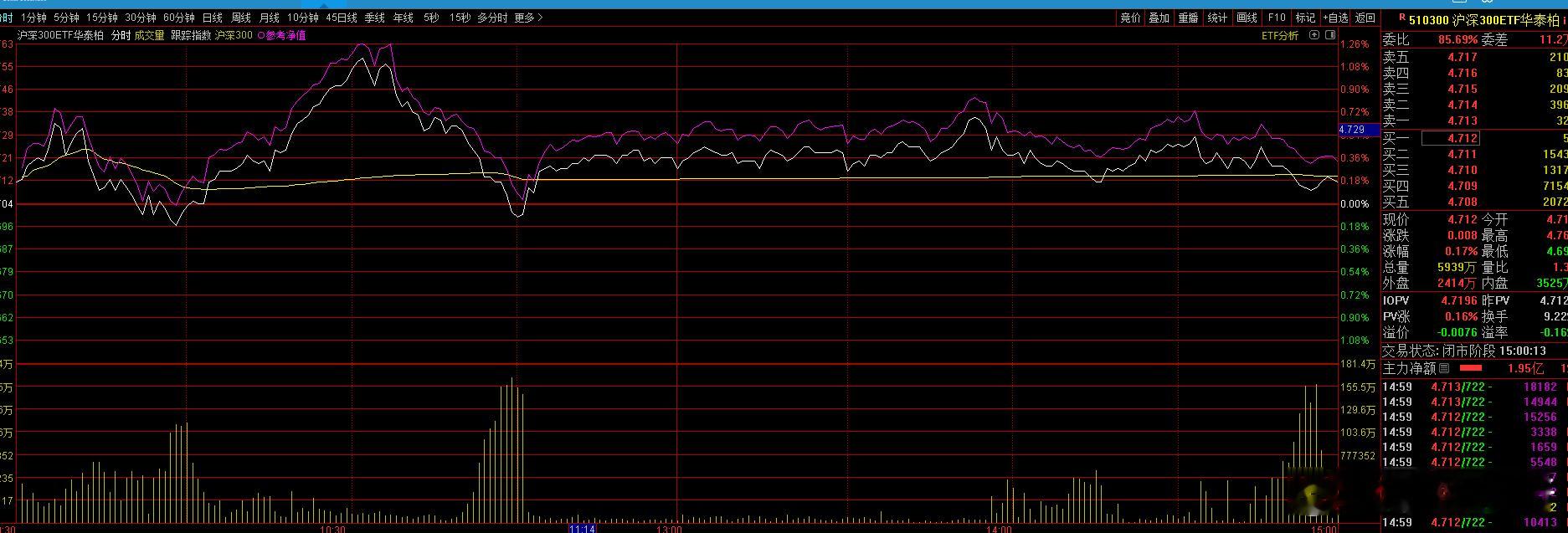Click the 买三 price 4.710
This screenshot has height=533, width=1568.
(x=1463, y=170)
